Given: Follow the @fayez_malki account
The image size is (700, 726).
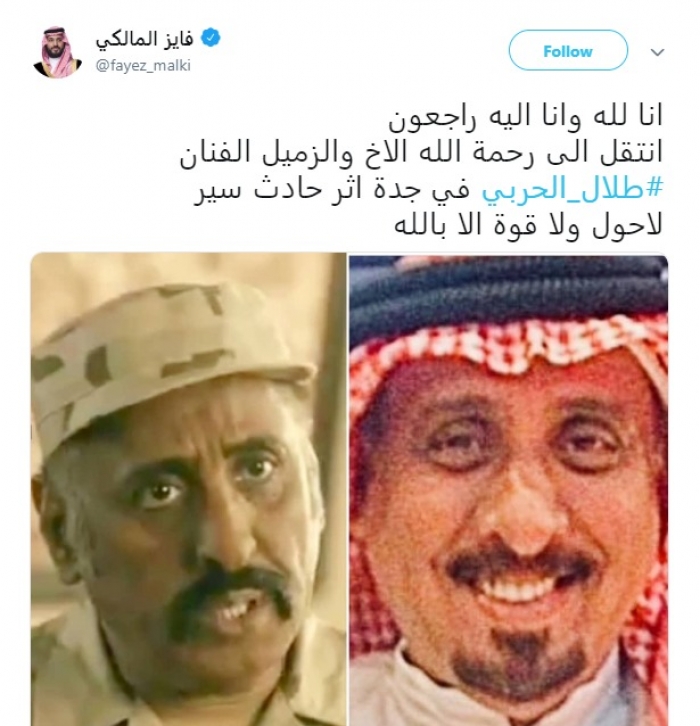Looking at the screenshot, I should (x=568, y=50).
